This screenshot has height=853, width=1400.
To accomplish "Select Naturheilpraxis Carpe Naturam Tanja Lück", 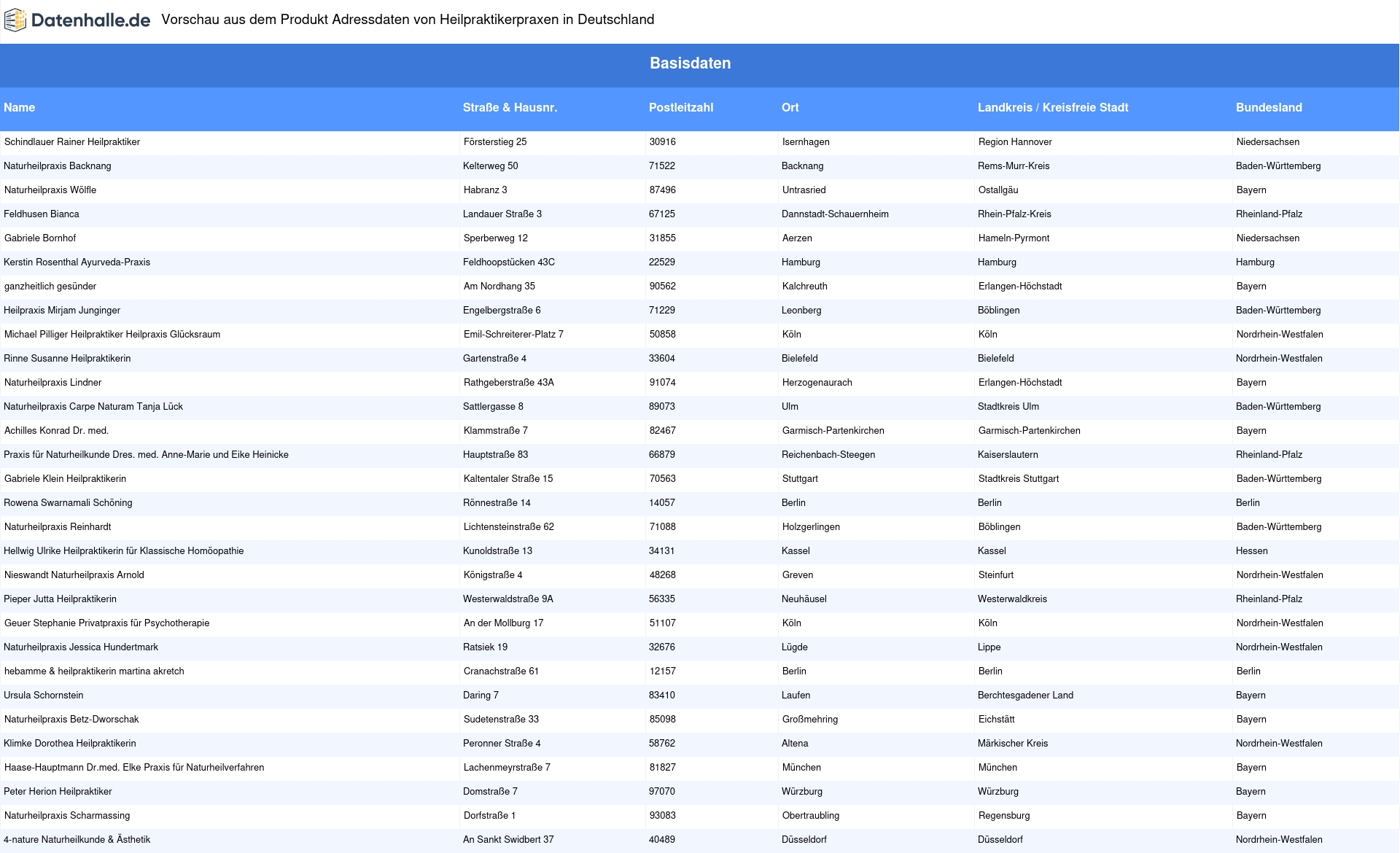I will 93,407.
